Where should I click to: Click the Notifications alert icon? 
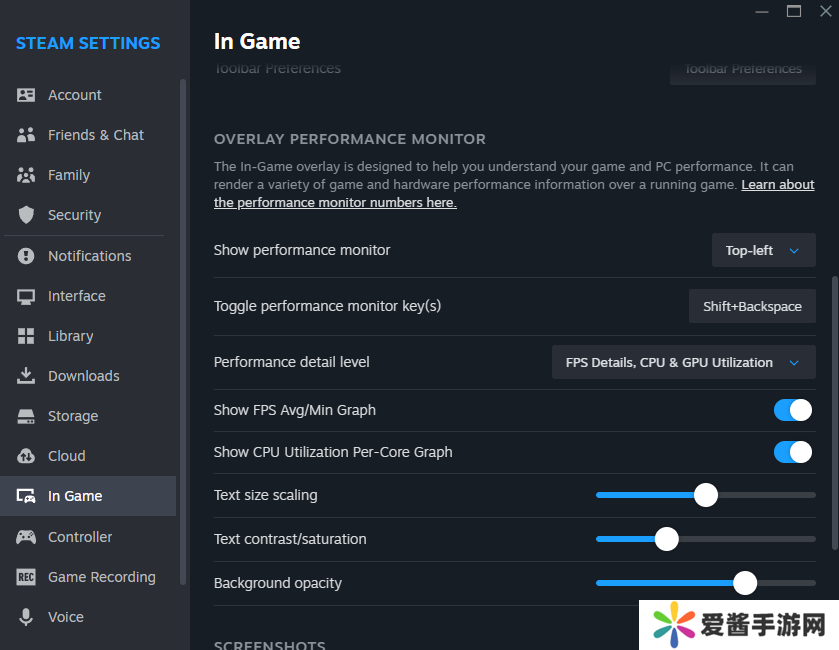tap(26, 256)
